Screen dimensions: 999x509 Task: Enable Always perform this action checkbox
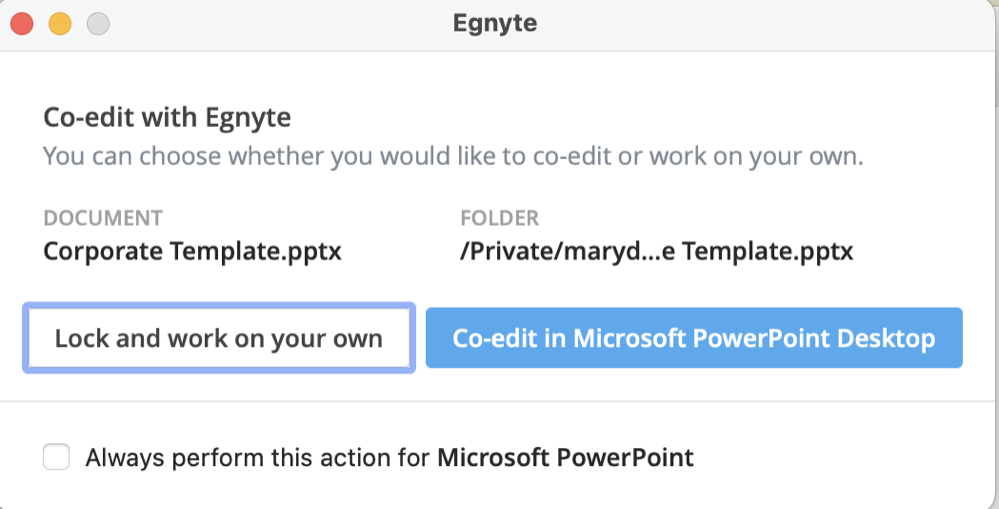(56, 457)
